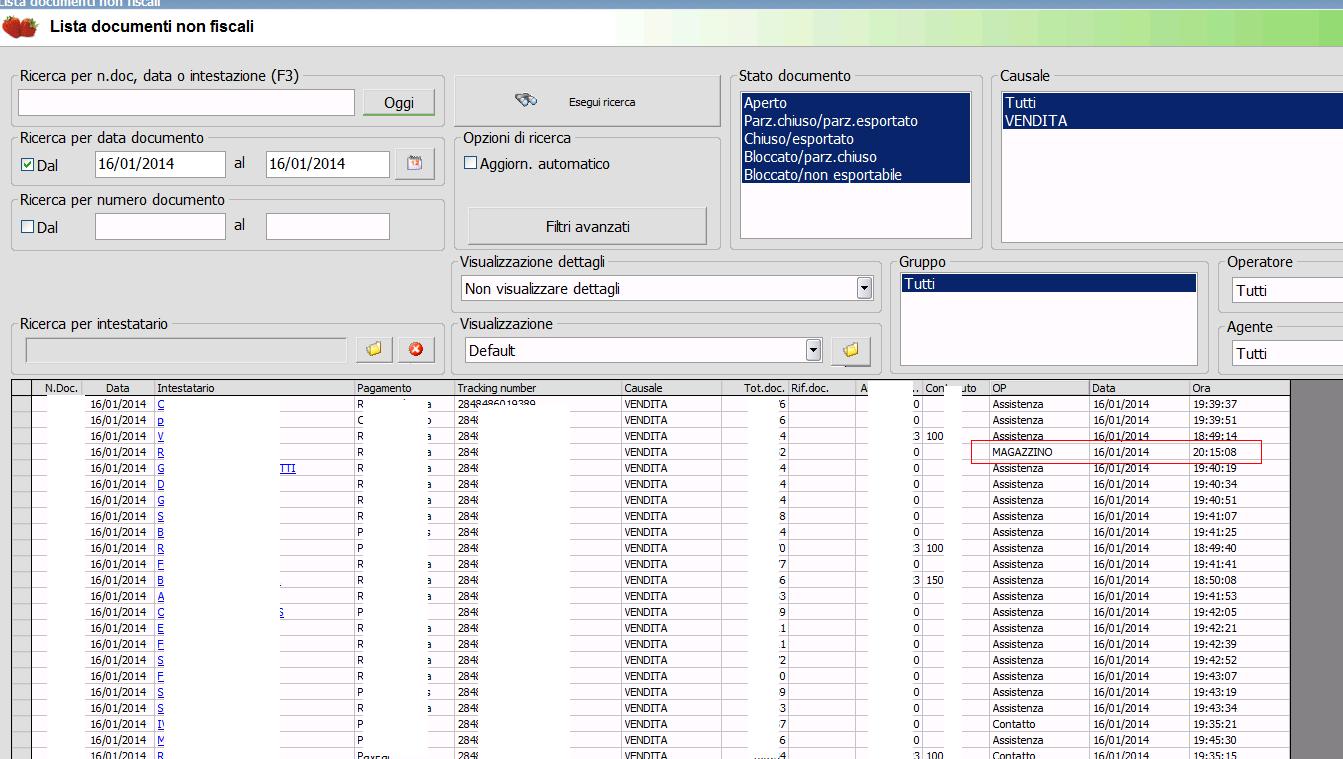1343x759 pixels.
Task: Select Chiuso/esportato in Stato documento list
Action: [799, 139]
